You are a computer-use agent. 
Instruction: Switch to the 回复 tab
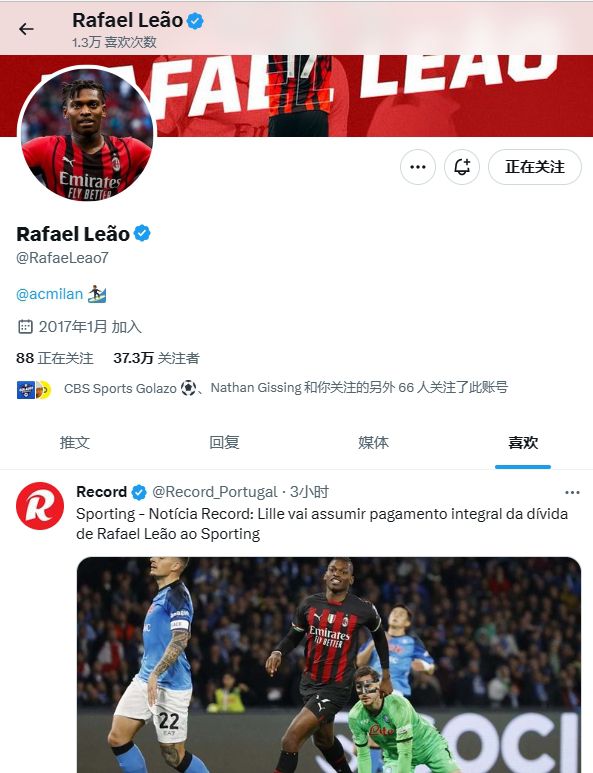click(224, 442)
